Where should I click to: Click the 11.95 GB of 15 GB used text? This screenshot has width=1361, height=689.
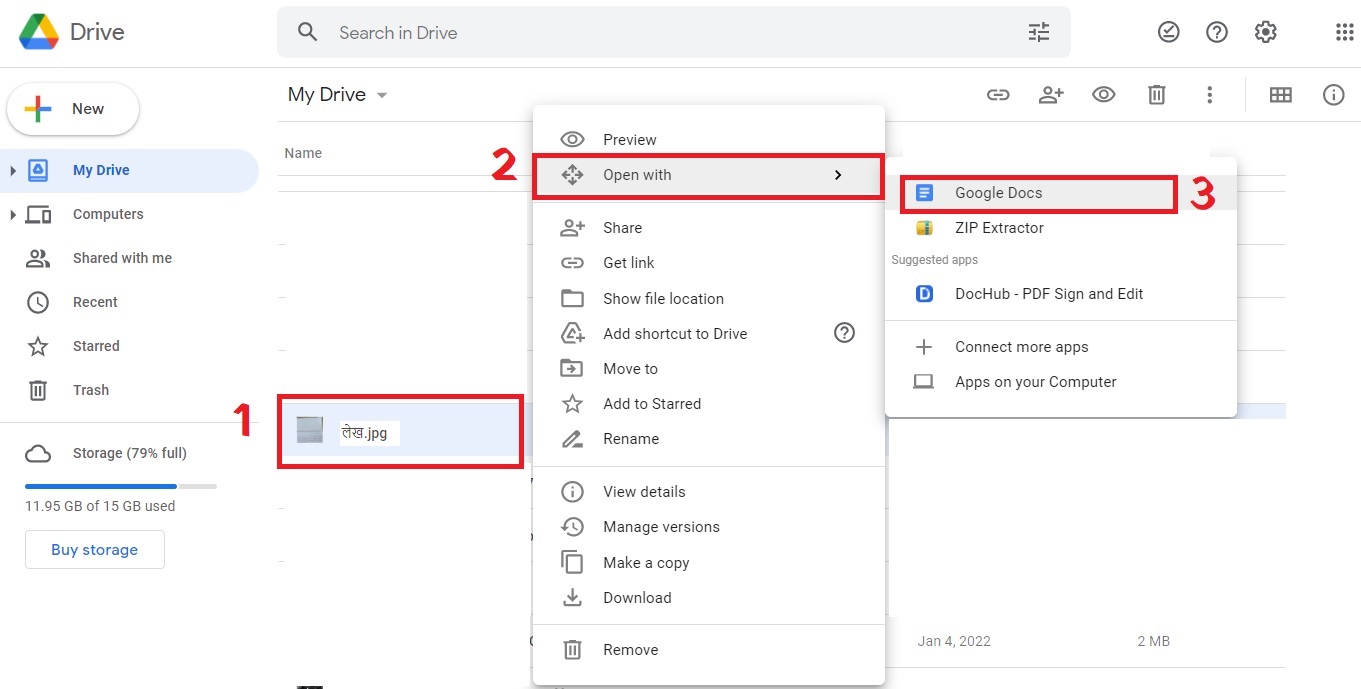click(100, 506)
